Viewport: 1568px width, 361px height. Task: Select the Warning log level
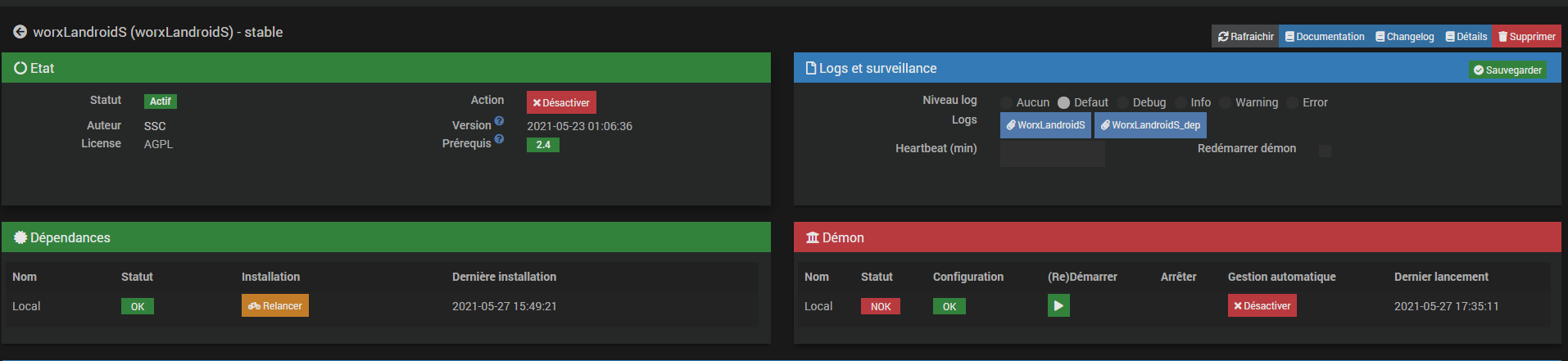(x=1225, y=102)
